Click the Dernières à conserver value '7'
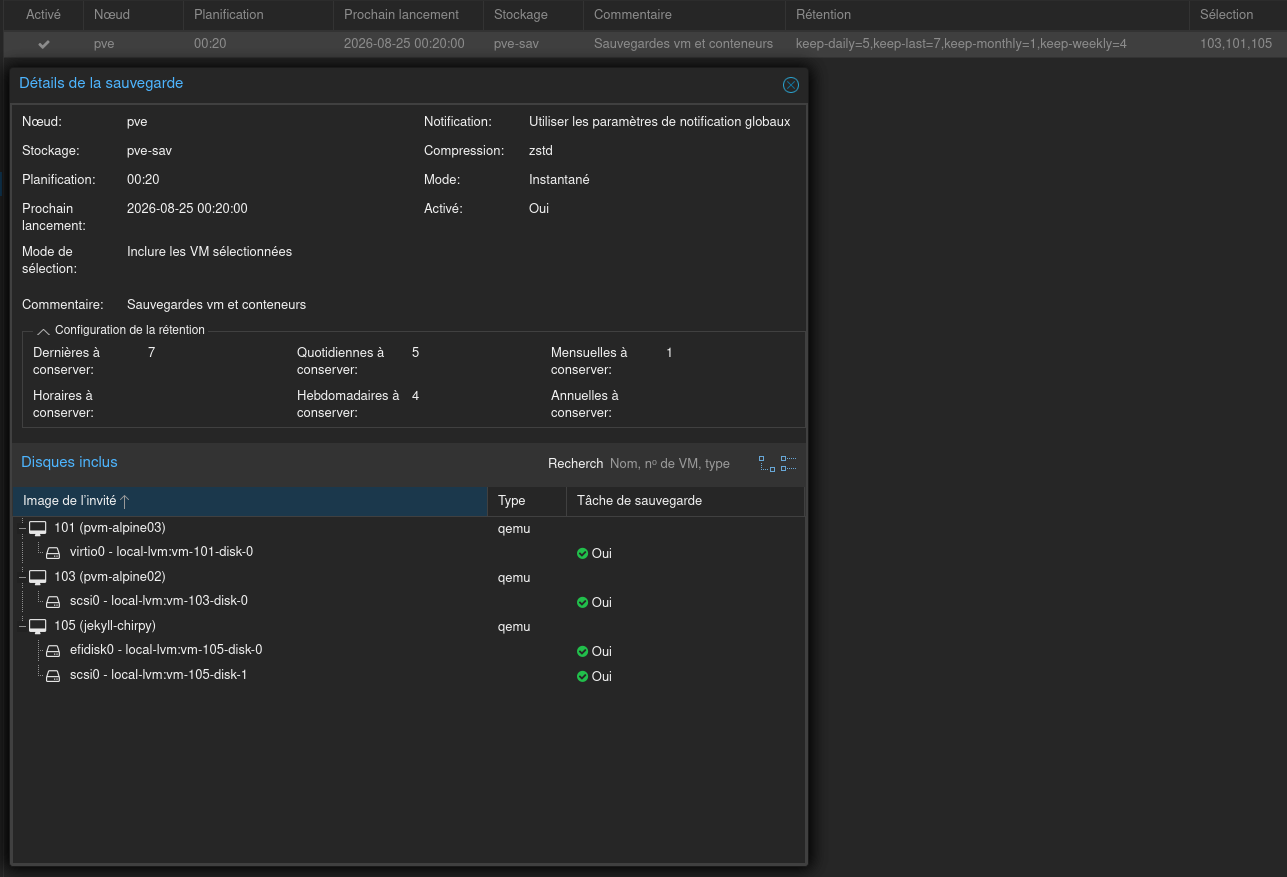The width and height of the screenshot is (1287, 877). [152, 353]
